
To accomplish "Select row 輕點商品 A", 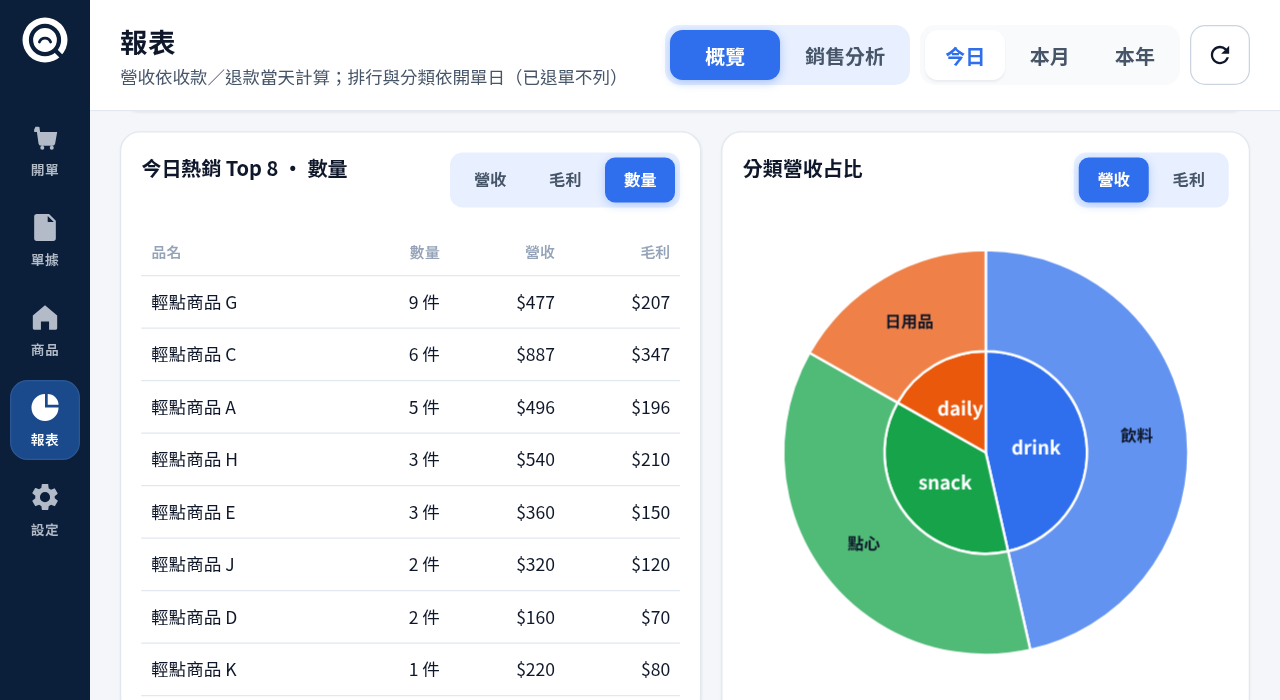I will [x=410, y=407].
